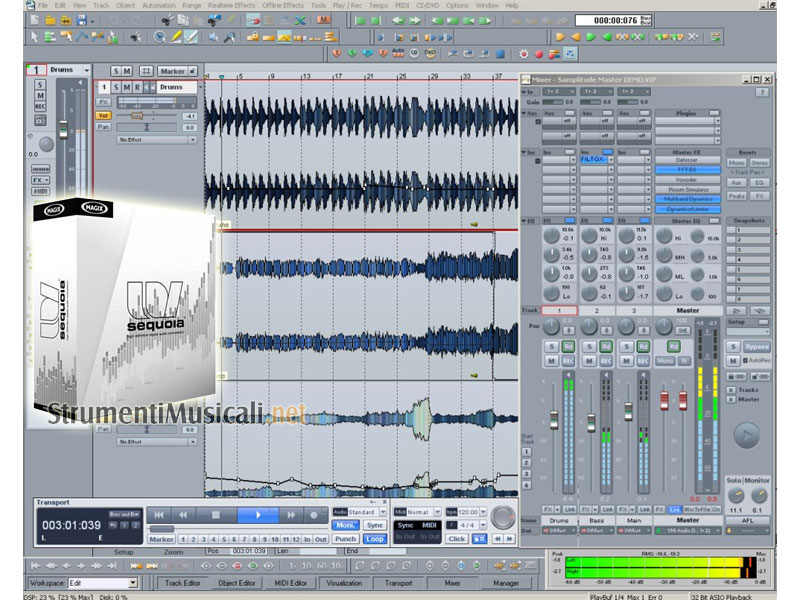
Task: Click the large play button in Mixer
Action: point(747,435)
